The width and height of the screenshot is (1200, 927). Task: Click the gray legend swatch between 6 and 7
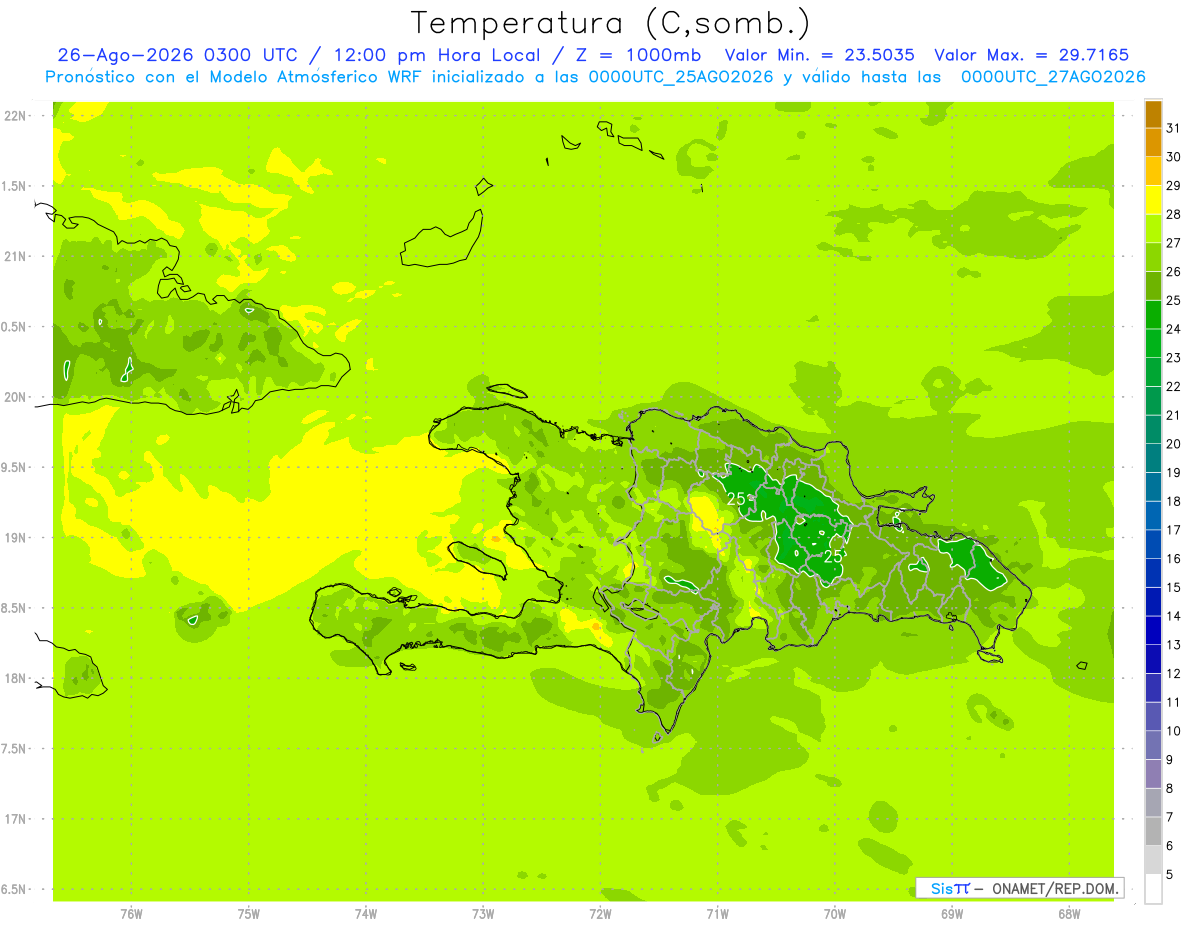(x=1153, y=831)
